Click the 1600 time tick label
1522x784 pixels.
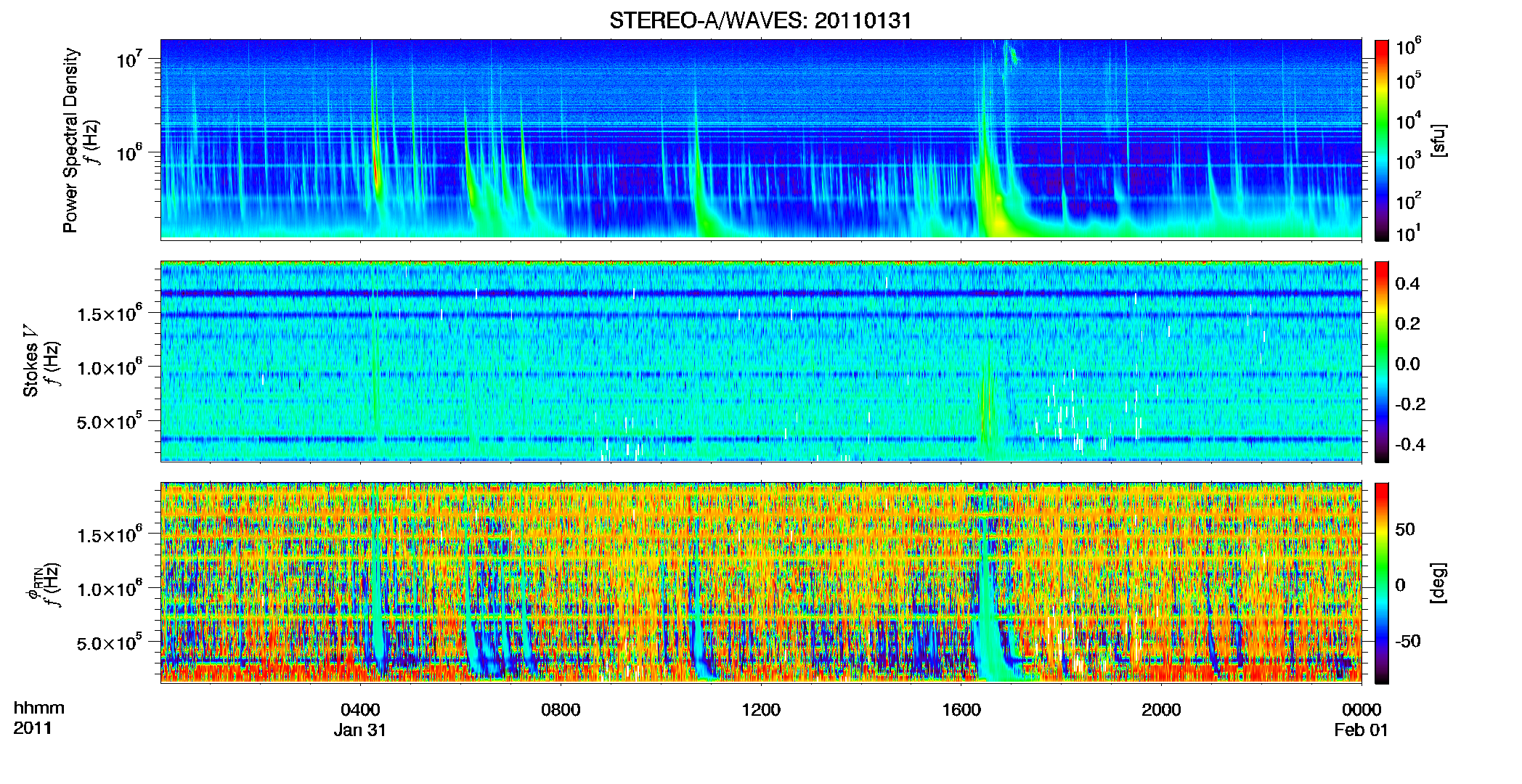pos(961,709)
